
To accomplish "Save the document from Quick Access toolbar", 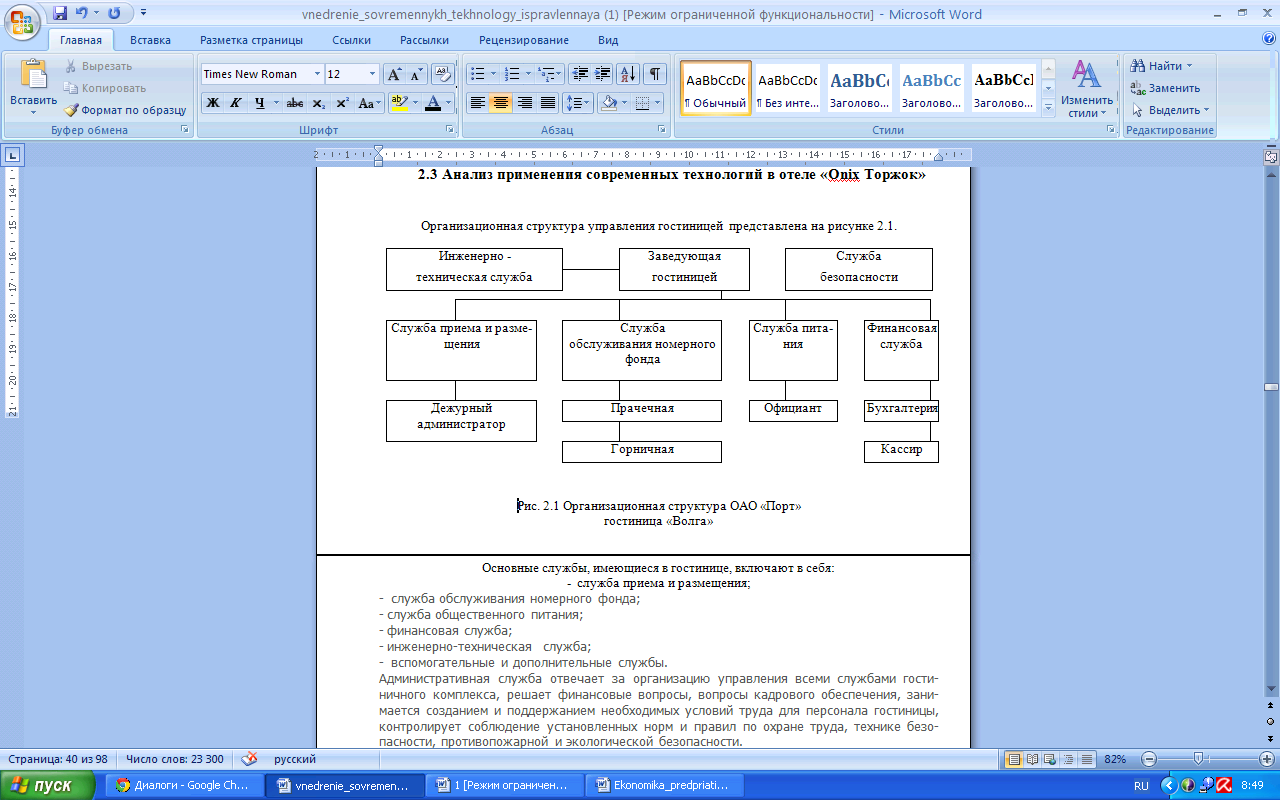I will click(60, 14).
